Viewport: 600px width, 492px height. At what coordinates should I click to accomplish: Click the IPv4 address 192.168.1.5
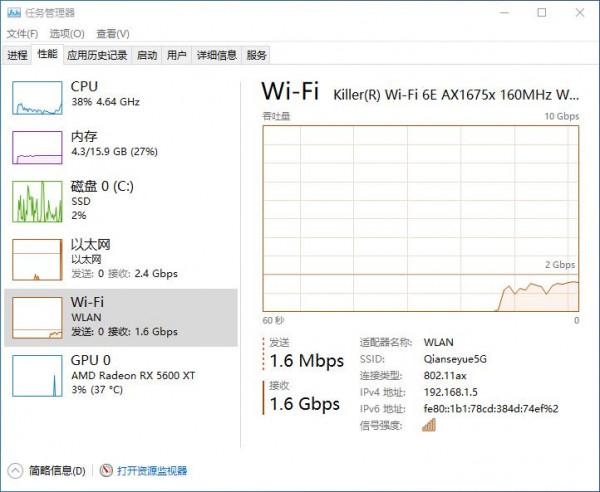point(451,392)
